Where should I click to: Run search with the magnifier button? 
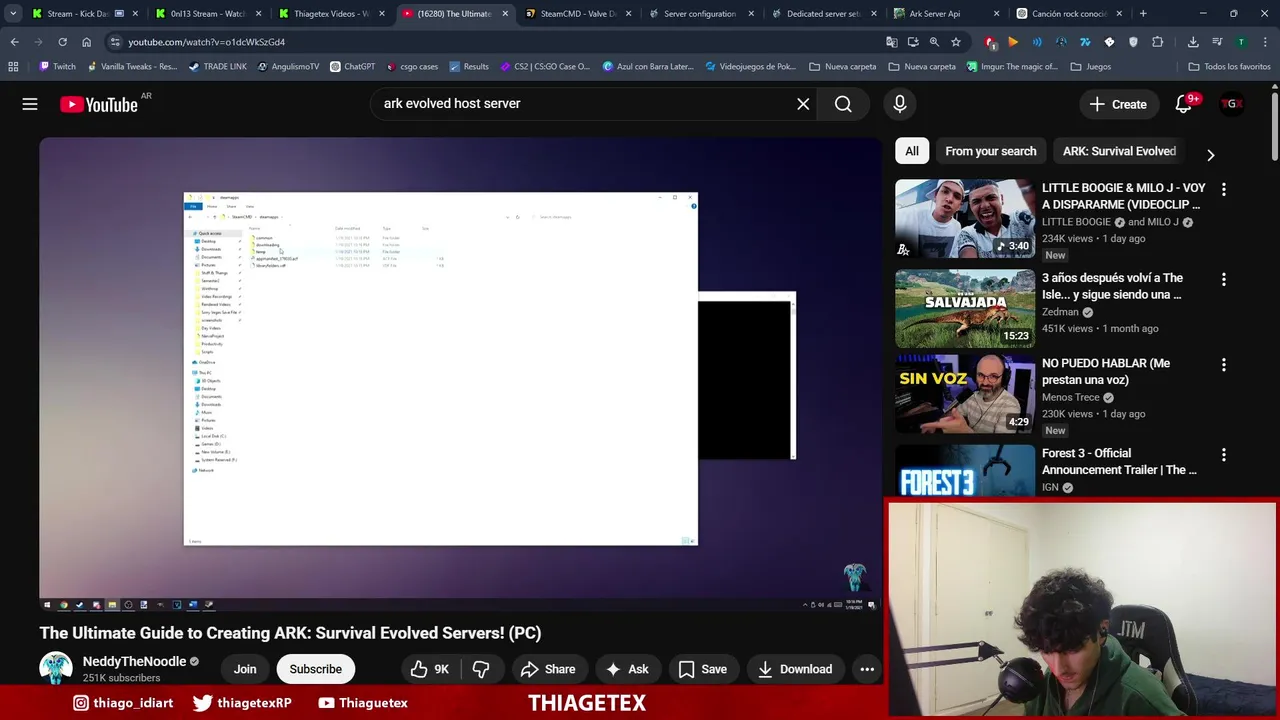[843, 104]
